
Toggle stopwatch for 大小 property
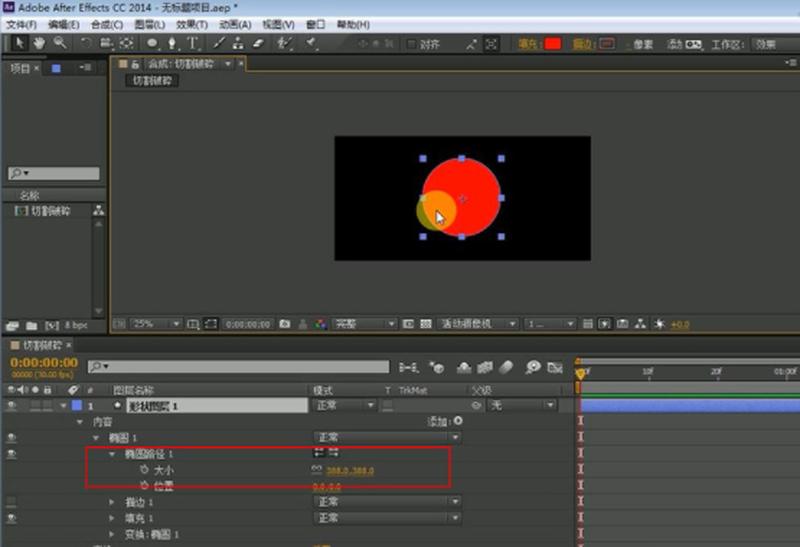coord(144,469)
